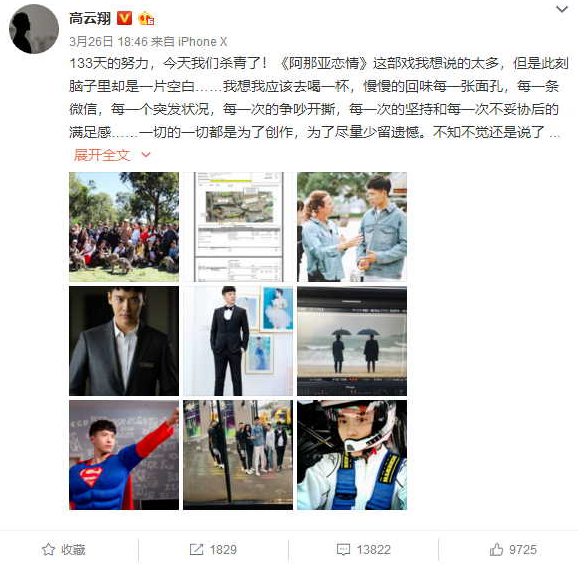This screenshot has height=566, width=581.
Task: Open the poster's profile avatar
Action: [x=34, y=29]
